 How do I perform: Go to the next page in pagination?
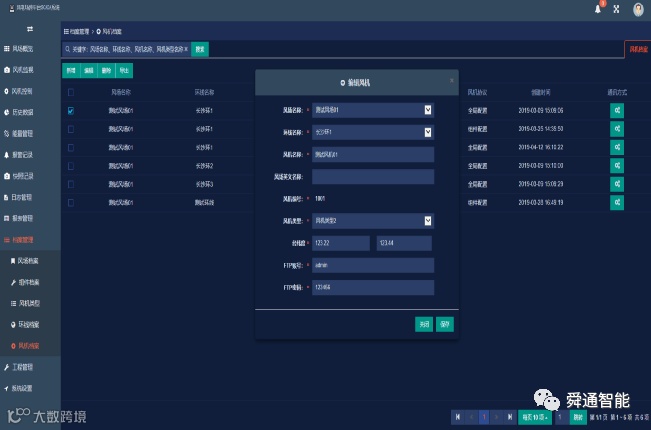497,417
